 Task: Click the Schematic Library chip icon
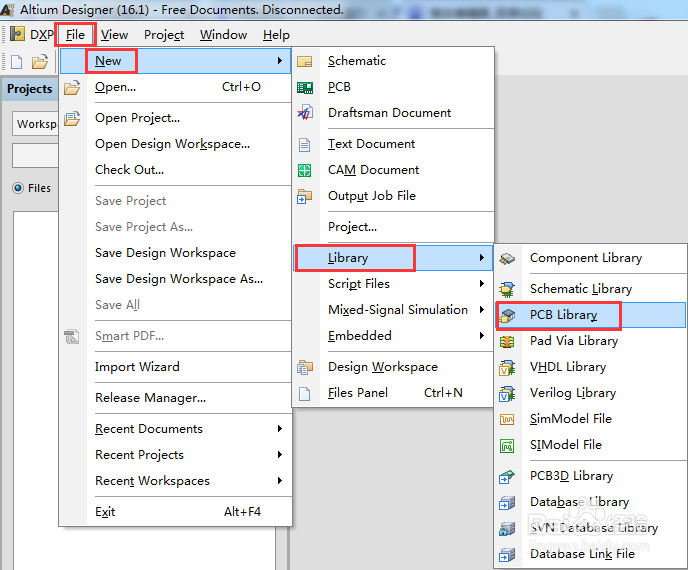click(x=507, y=289)
